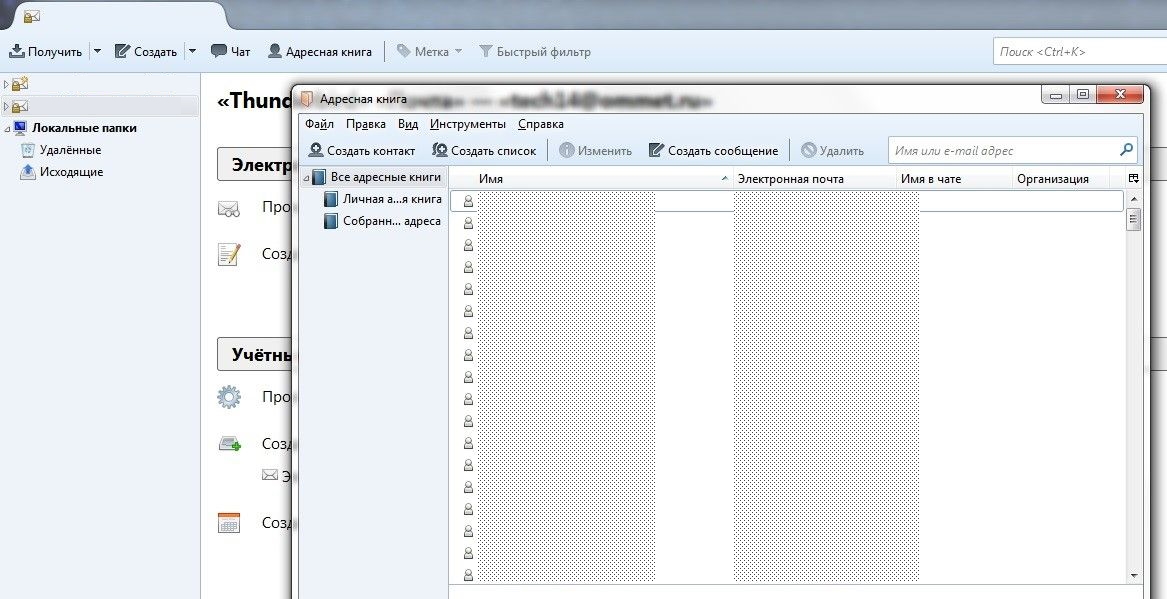The height and width of the screenshot is (599, 1167).
Task: Maximize the Адресная книга window
Action: coord(1082,95)
